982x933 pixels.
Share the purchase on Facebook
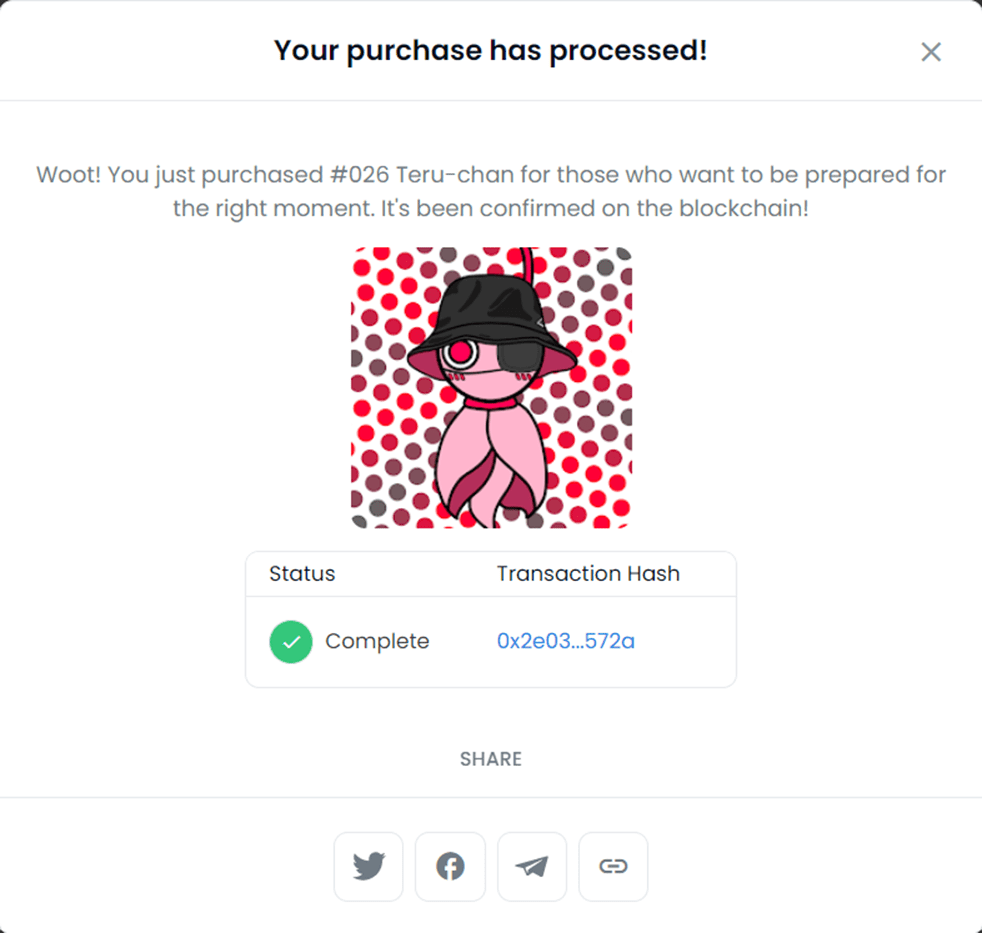(x=450, y=867)
